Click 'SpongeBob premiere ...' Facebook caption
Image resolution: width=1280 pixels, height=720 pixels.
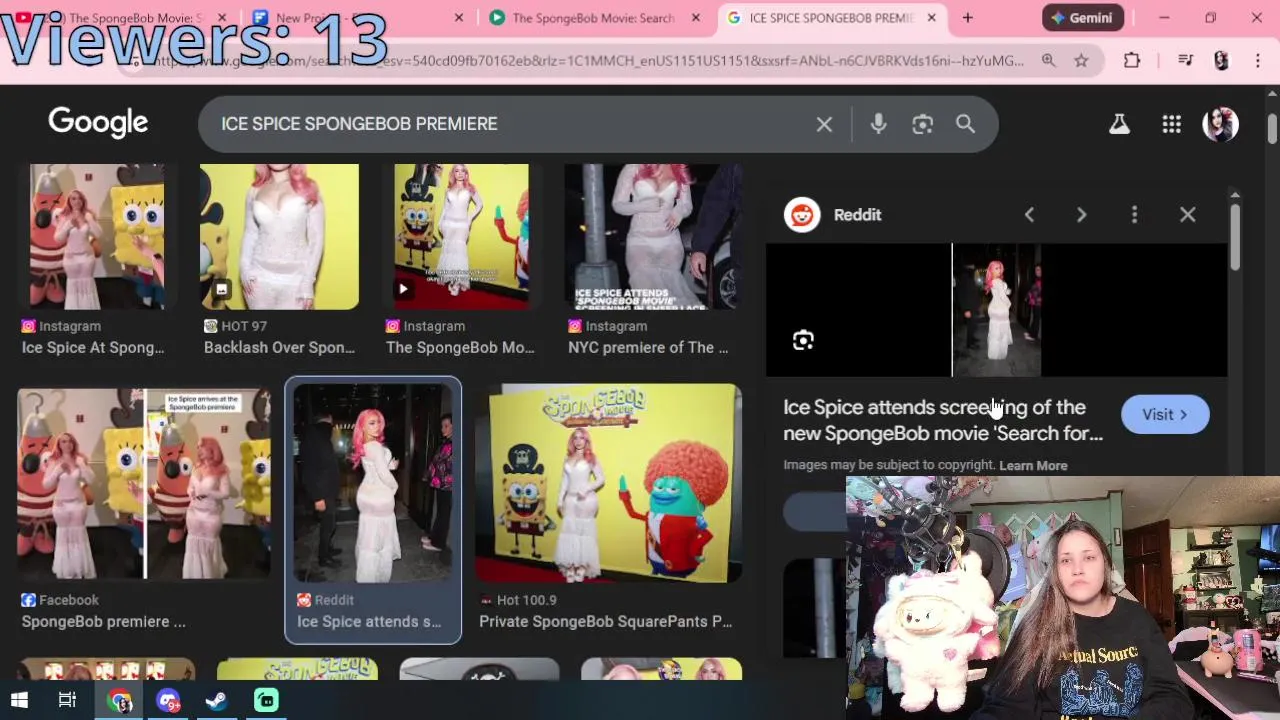(x=103, y=621)
